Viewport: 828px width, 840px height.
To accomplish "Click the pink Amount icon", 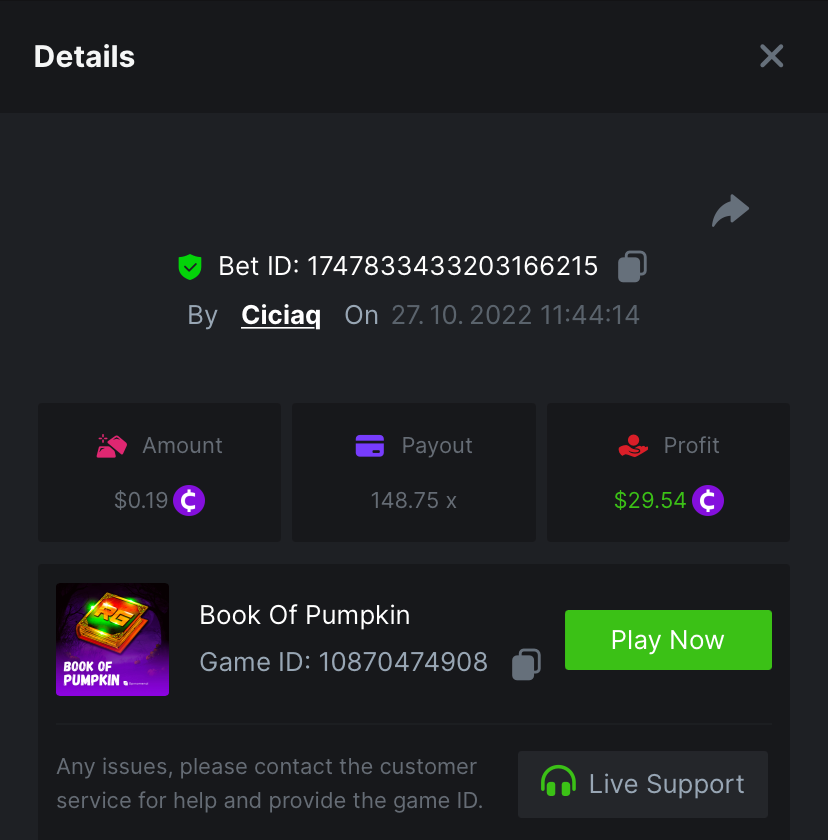I will click(111, 446).
